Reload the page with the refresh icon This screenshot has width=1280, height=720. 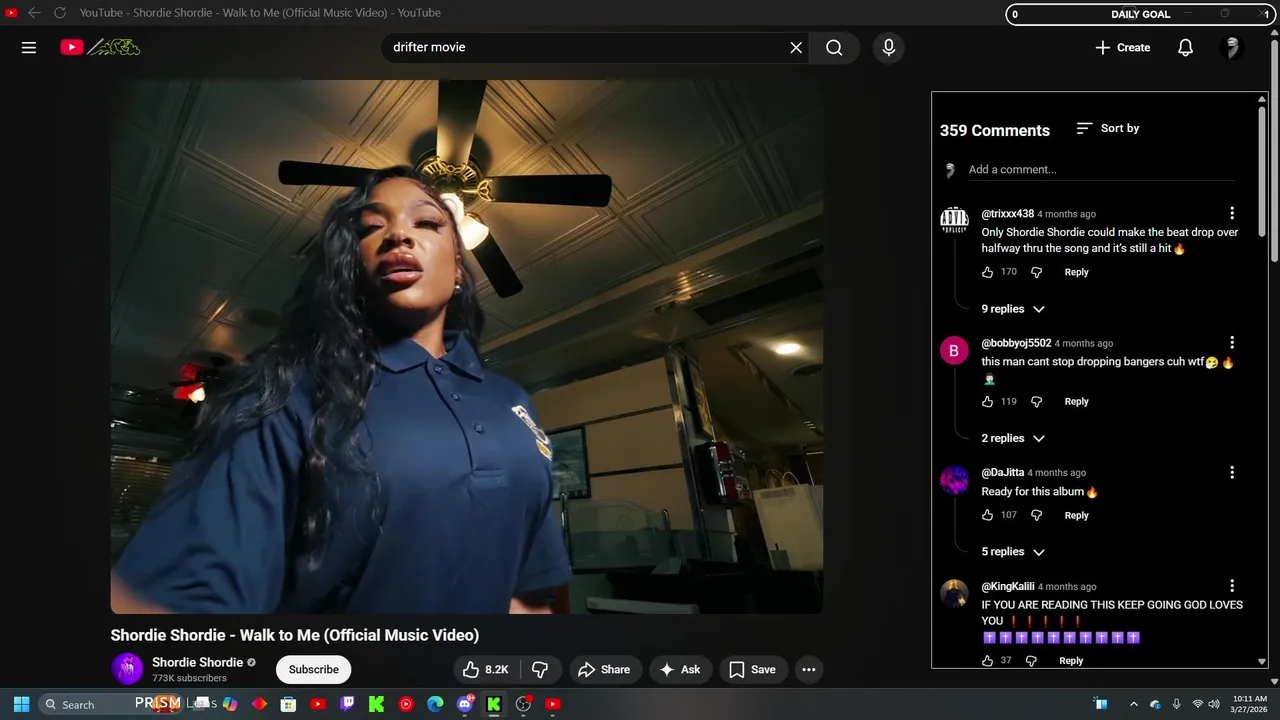point(60,13)
